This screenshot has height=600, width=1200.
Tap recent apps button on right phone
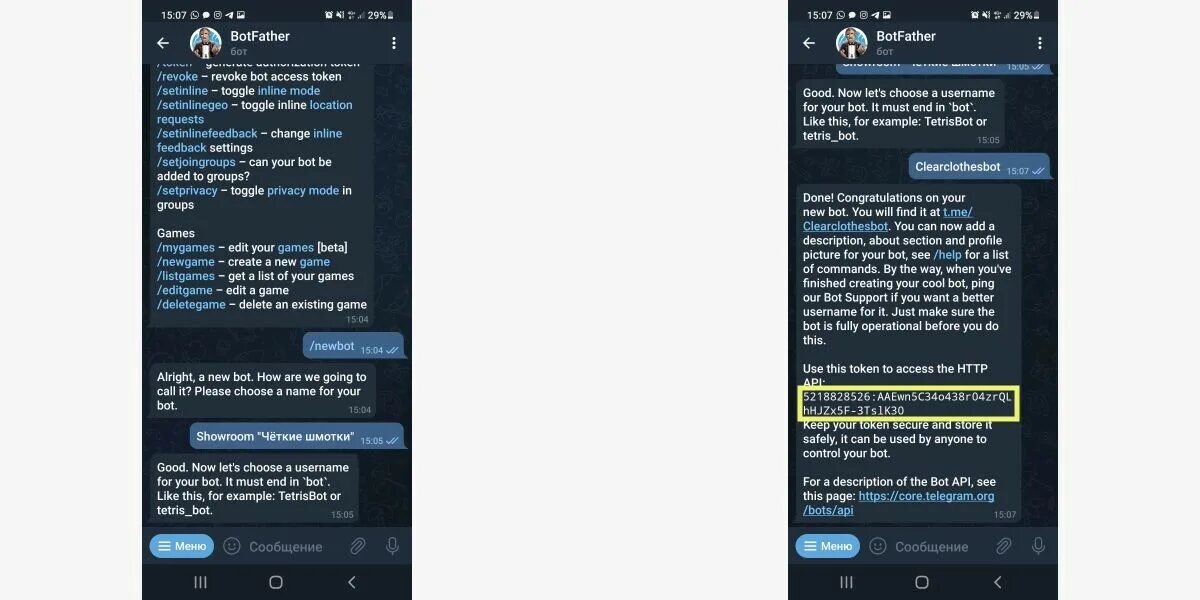pos(846,582)
